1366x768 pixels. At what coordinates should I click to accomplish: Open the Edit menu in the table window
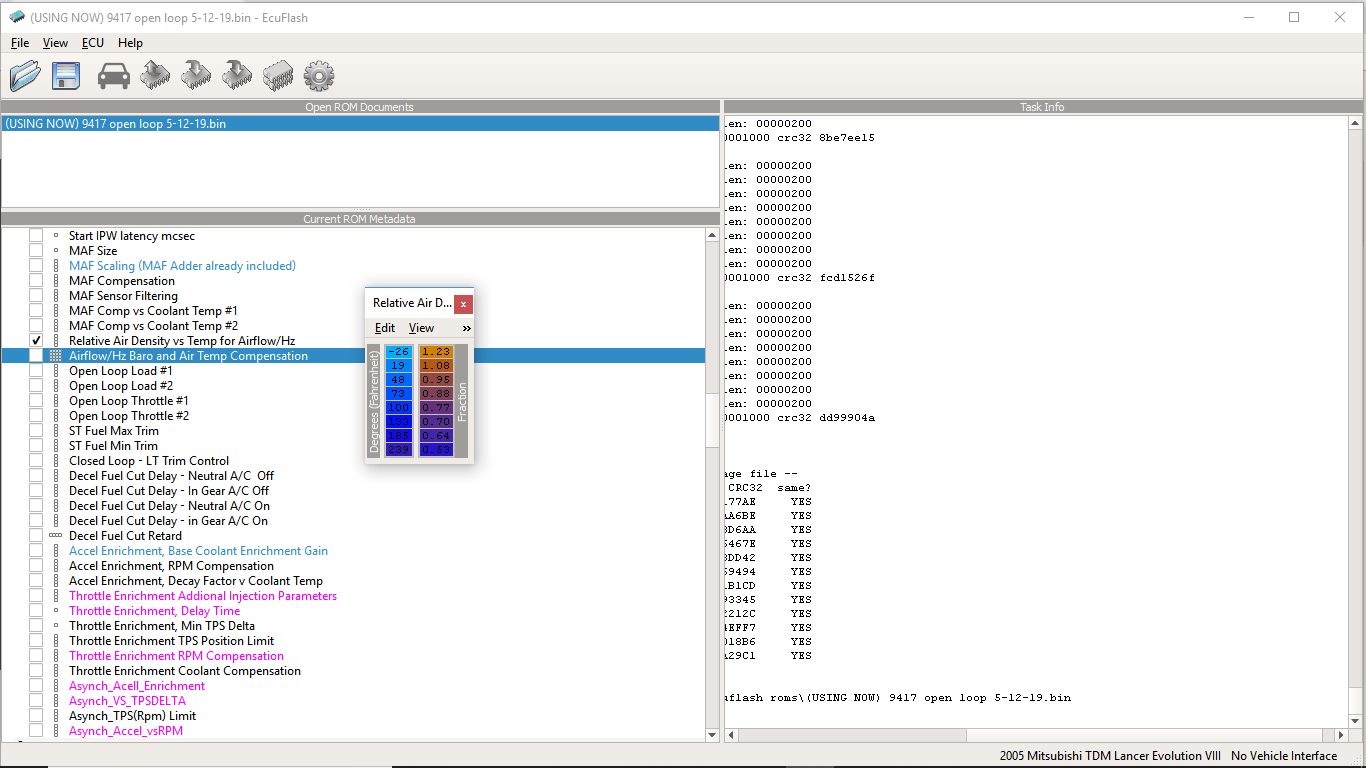385,328
